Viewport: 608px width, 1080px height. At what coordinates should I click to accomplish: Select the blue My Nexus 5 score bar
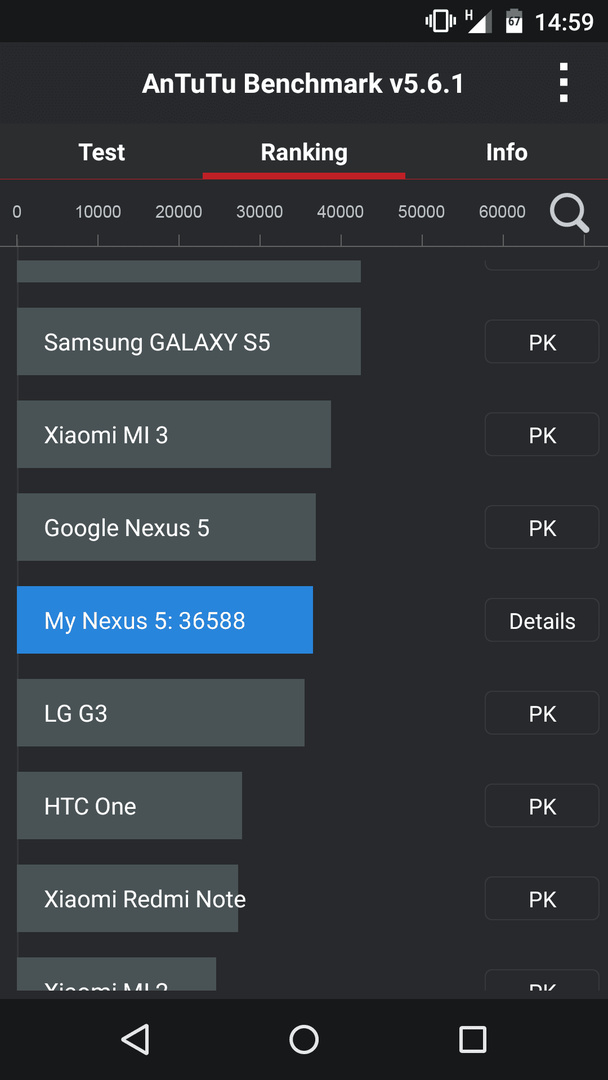point(165,620)
